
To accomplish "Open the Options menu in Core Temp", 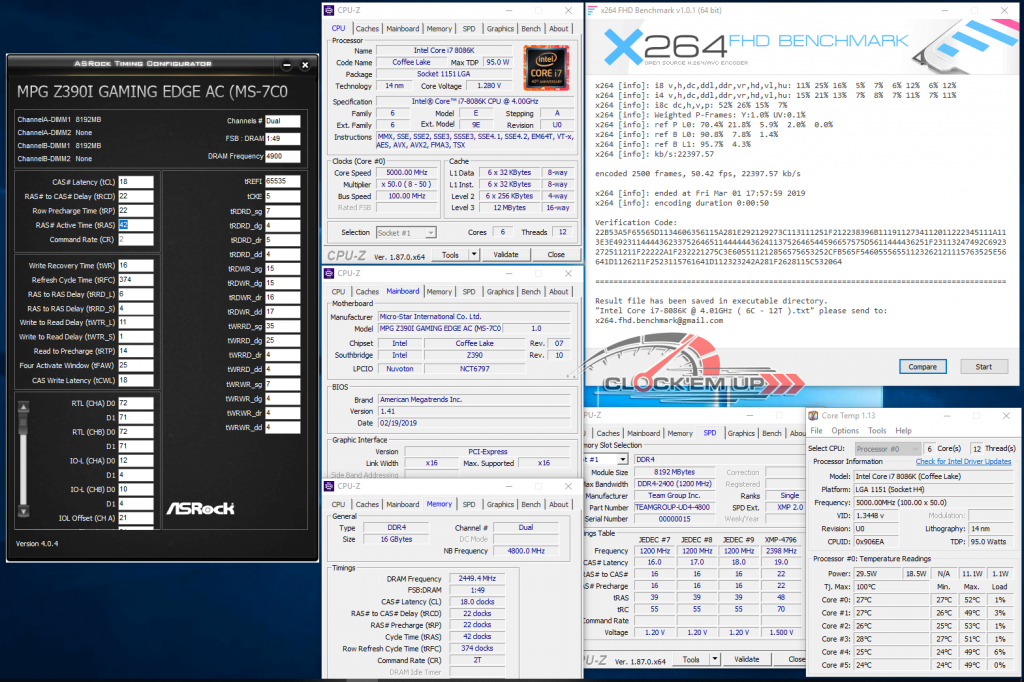I will coord(845,430).
